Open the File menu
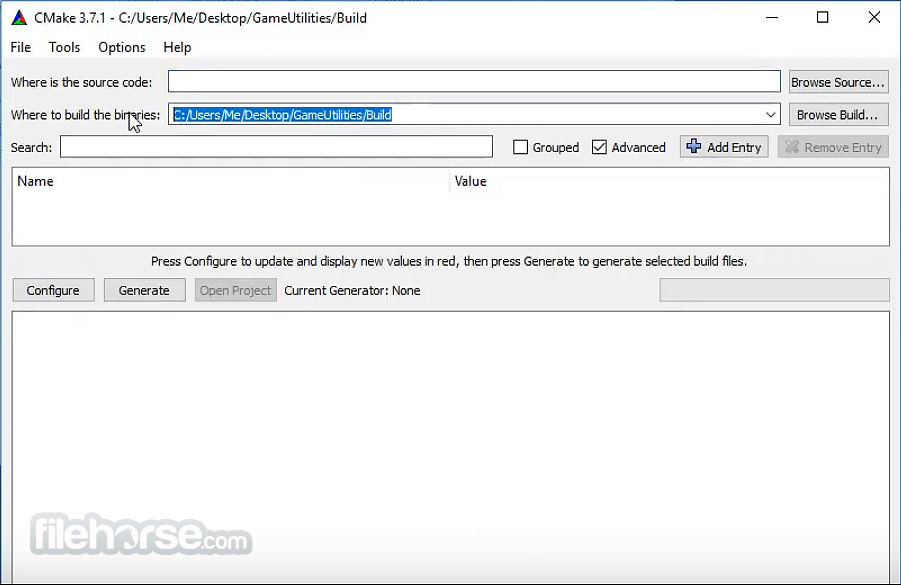This screenshot has height=585, width=901. 21,47
